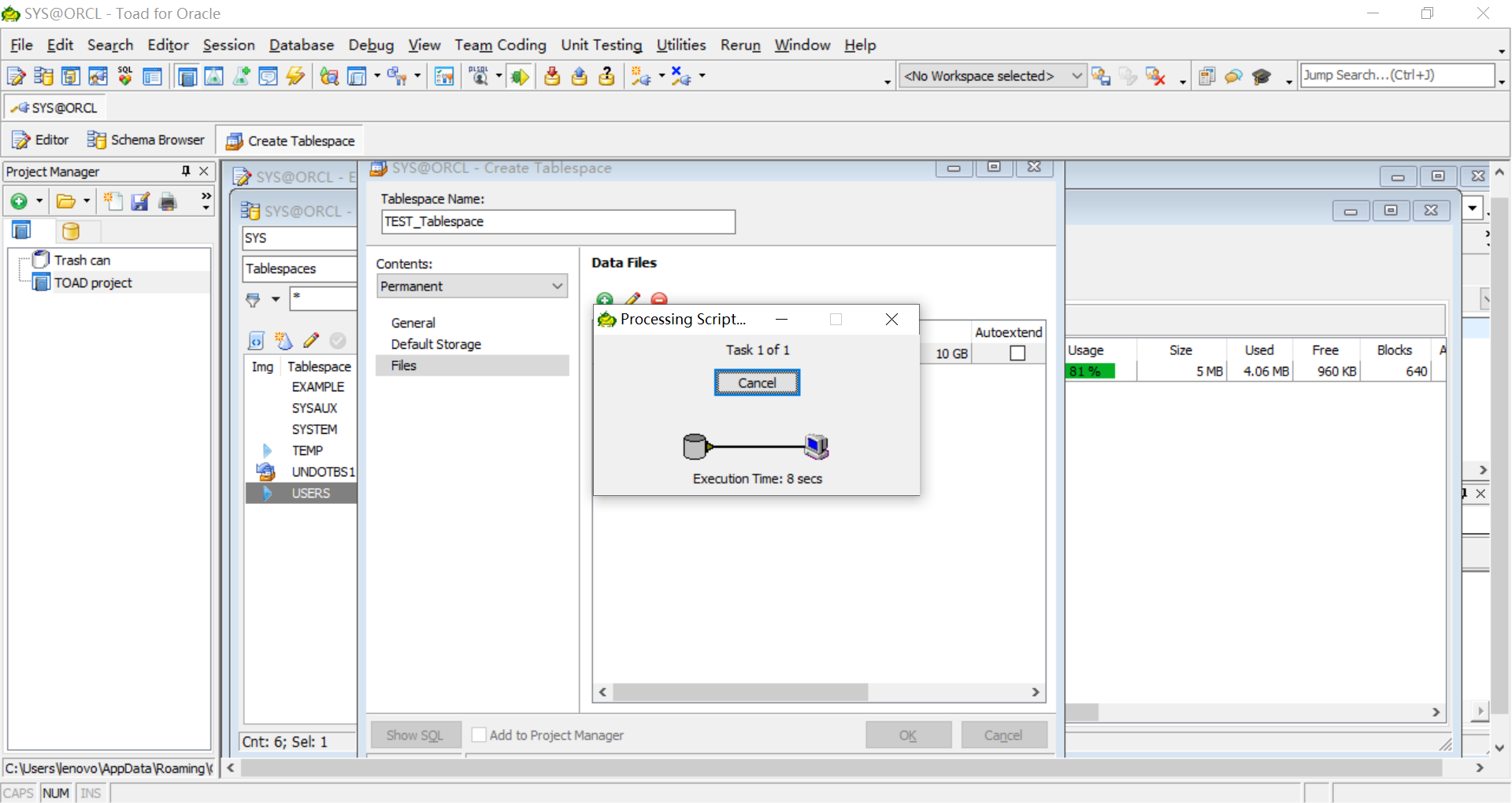The image size is (1512, 803).
Task: Click green plus add icon in Project Manager
Action: coord(19,202)
